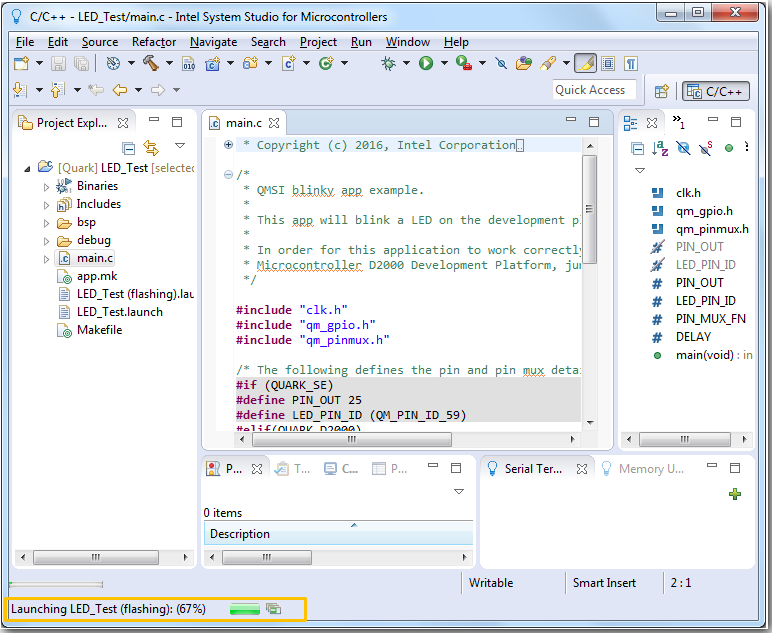772x633 pixels.
Task: Open dropdown next to Debug bug icon
Action: (406, 63)
